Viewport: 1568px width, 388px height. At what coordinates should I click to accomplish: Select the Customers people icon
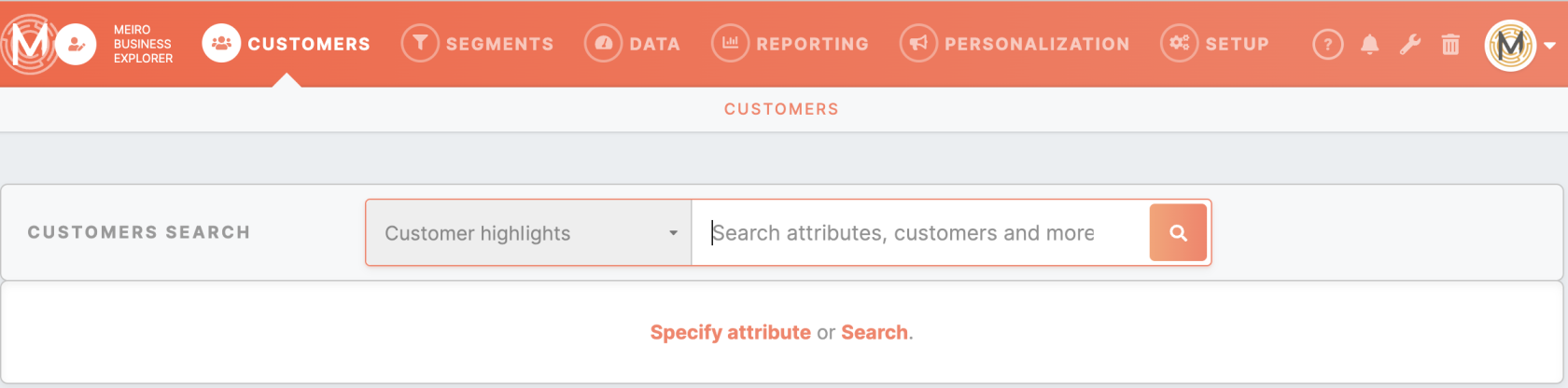click(221, 43)
